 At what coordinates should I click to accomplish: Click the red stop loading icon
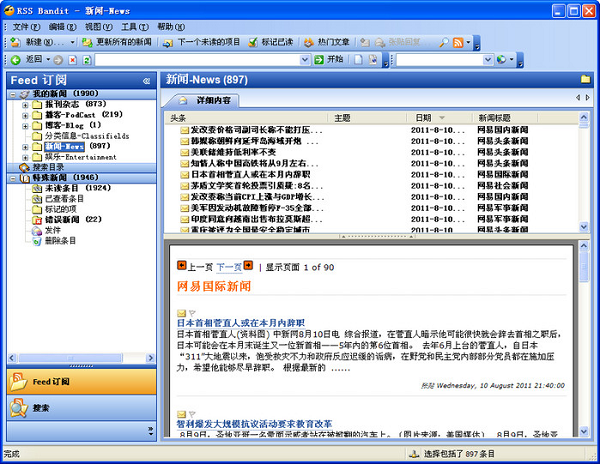(x=73, y=60)
